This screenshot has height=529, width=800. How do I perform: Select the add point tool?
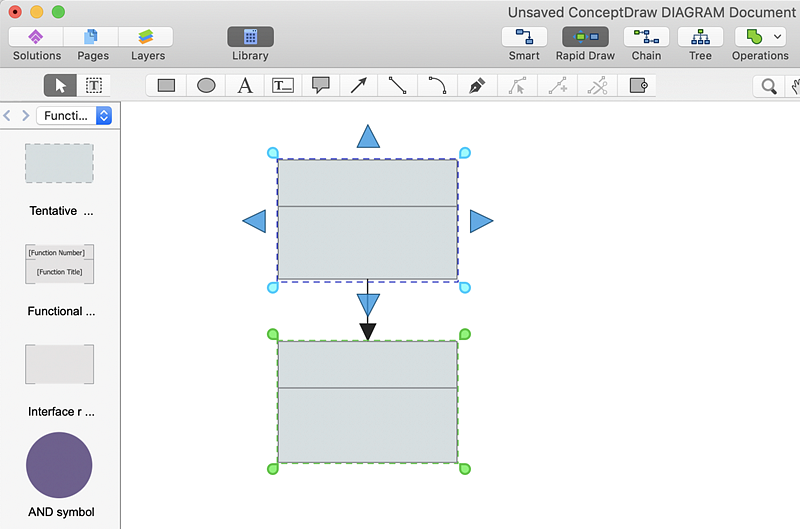[x=558, y=85]
